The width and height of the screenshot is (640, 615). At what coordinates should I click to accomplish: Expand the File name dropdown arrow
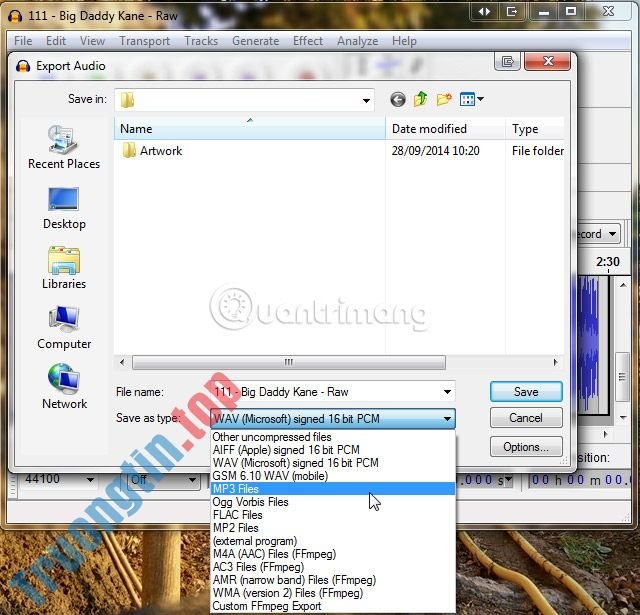[447, 392]
